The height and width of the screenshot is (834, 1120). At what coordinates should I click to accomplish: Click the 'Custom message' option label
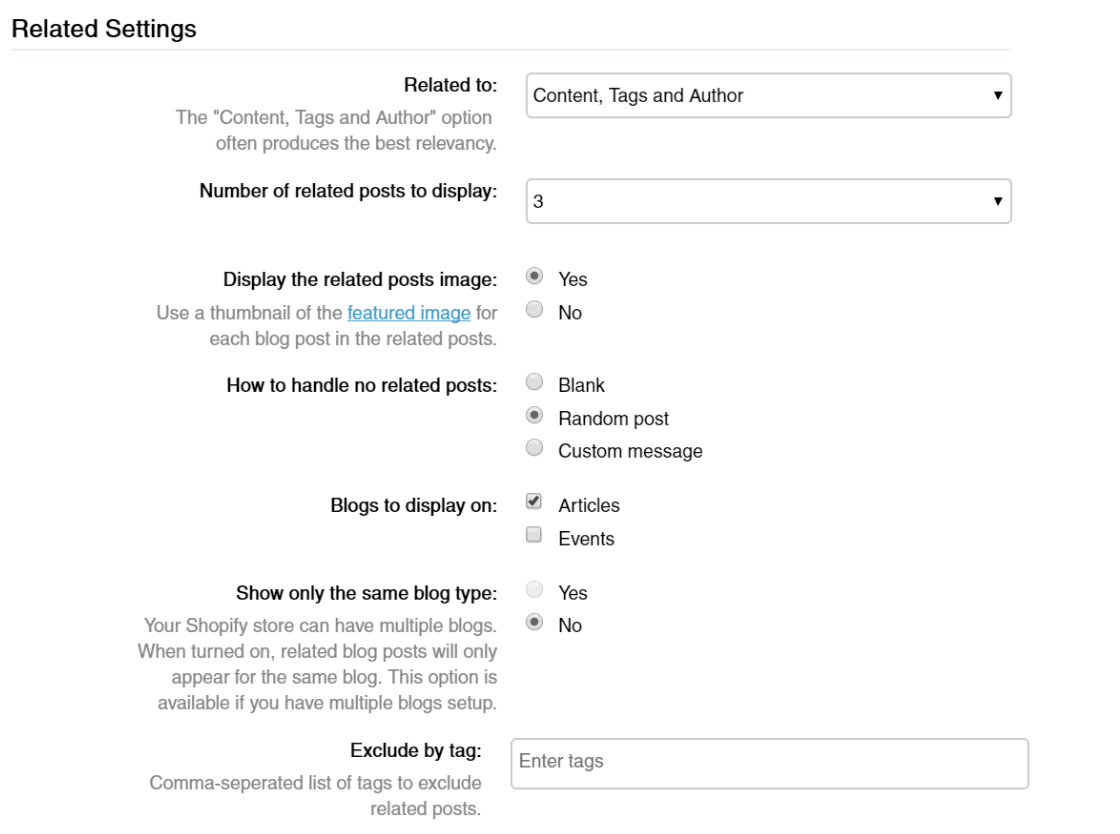pyautogui.click(x=630, y=451)
